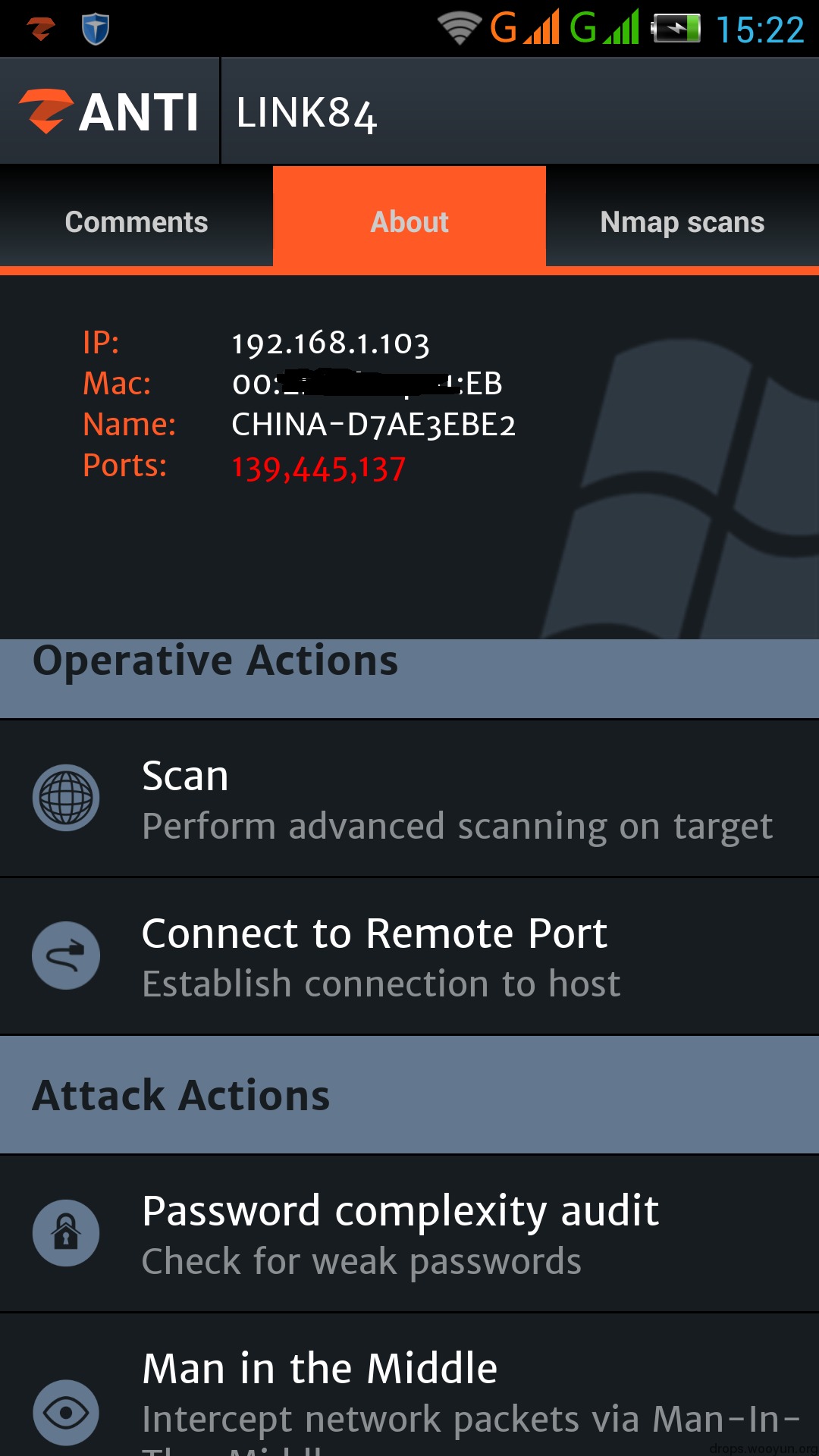Tap the ANTI logo in header
The width and height of the screenshot is (819, 1456).
coord(108,111)
